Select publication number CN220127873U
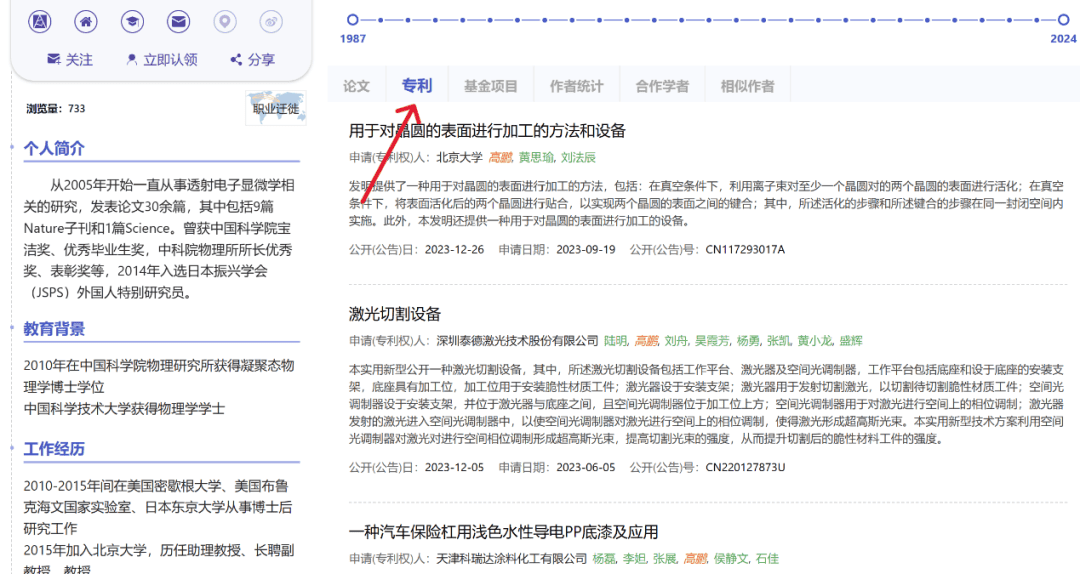This screenshot has width=1080, height=574. tap(745, 467)
